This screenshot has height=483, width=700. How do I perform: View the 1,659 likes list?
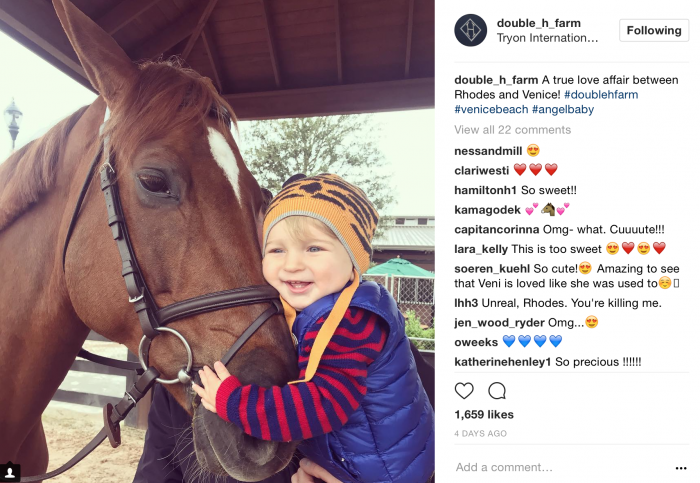tap(484, 415)
